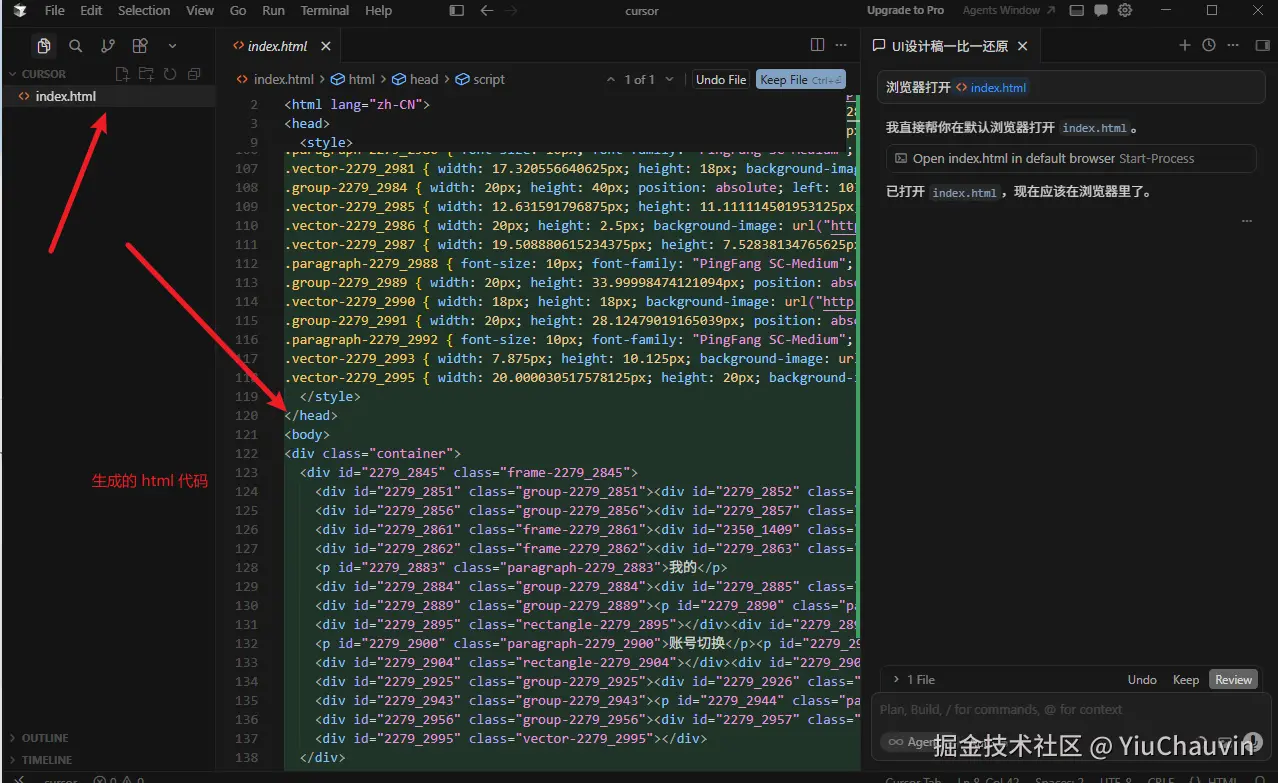Open the Terminal menu
The width and height of the screenshot is (1278, 783).
click(x=325, y=10)
